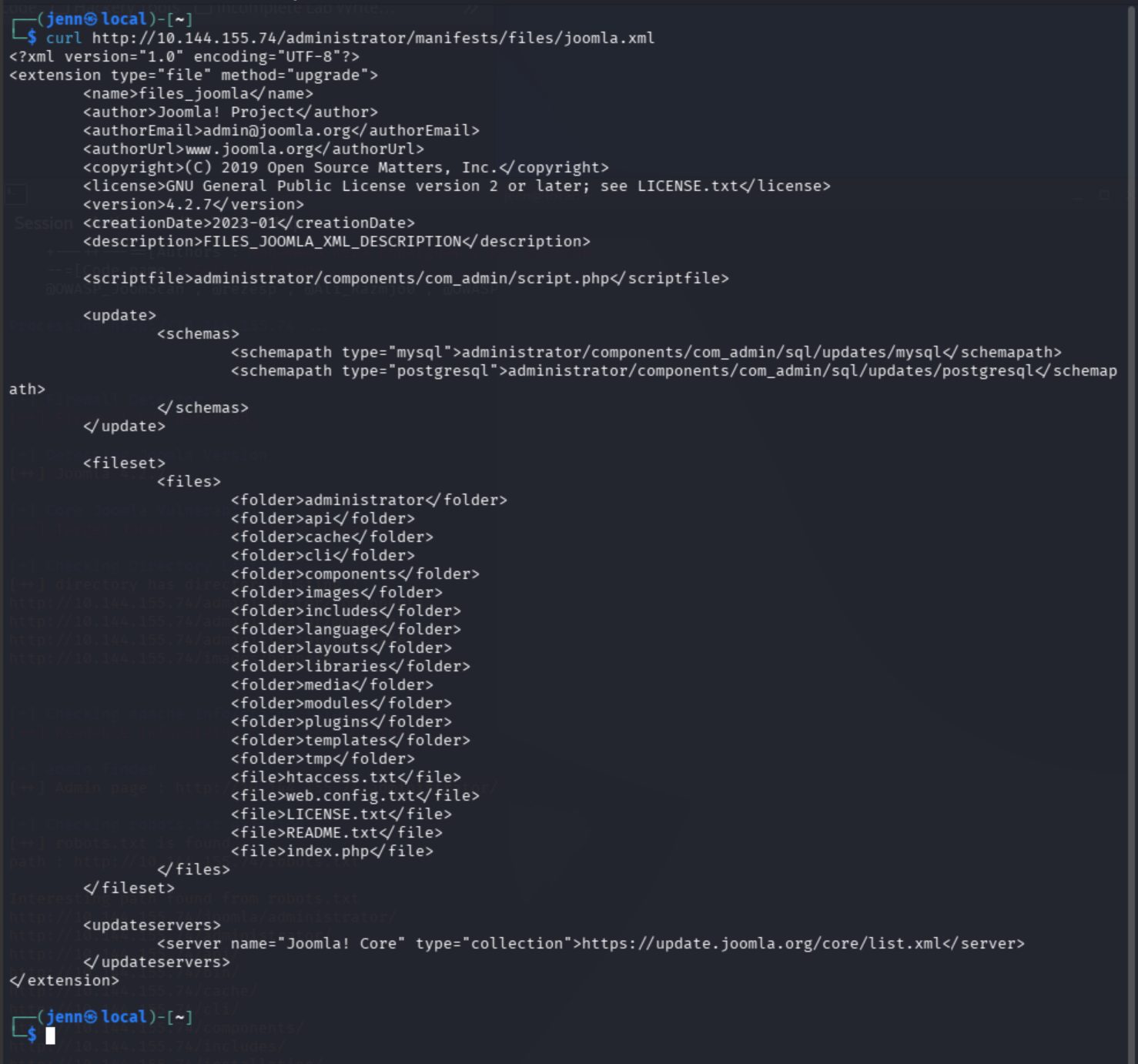Viewport: 1138px width, 1064px height.
Task: Click the xml version declaration line
Action: (184, 56)
